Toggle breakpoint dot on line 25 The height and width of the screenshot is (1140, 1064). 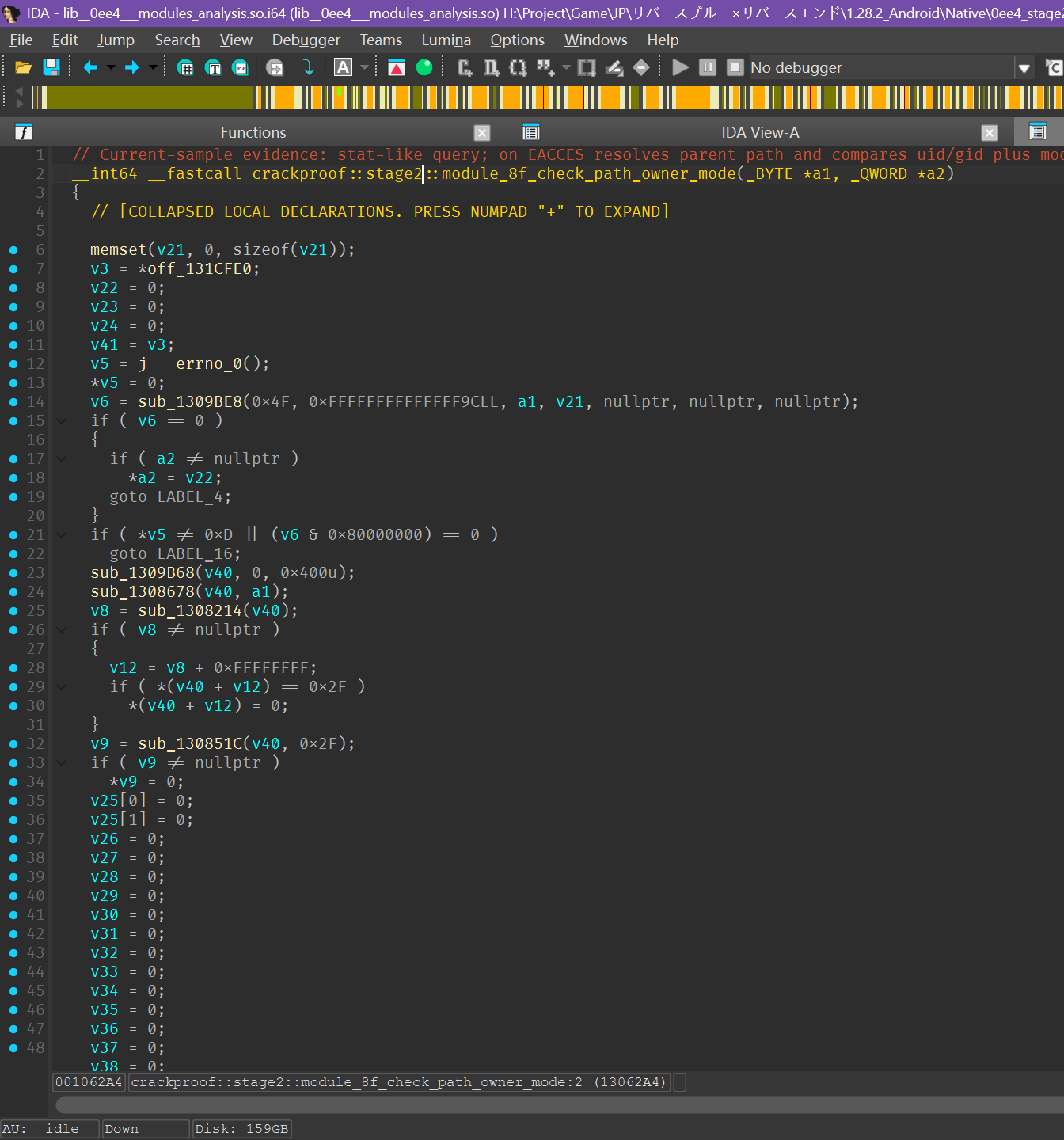[x=13, y=611]
